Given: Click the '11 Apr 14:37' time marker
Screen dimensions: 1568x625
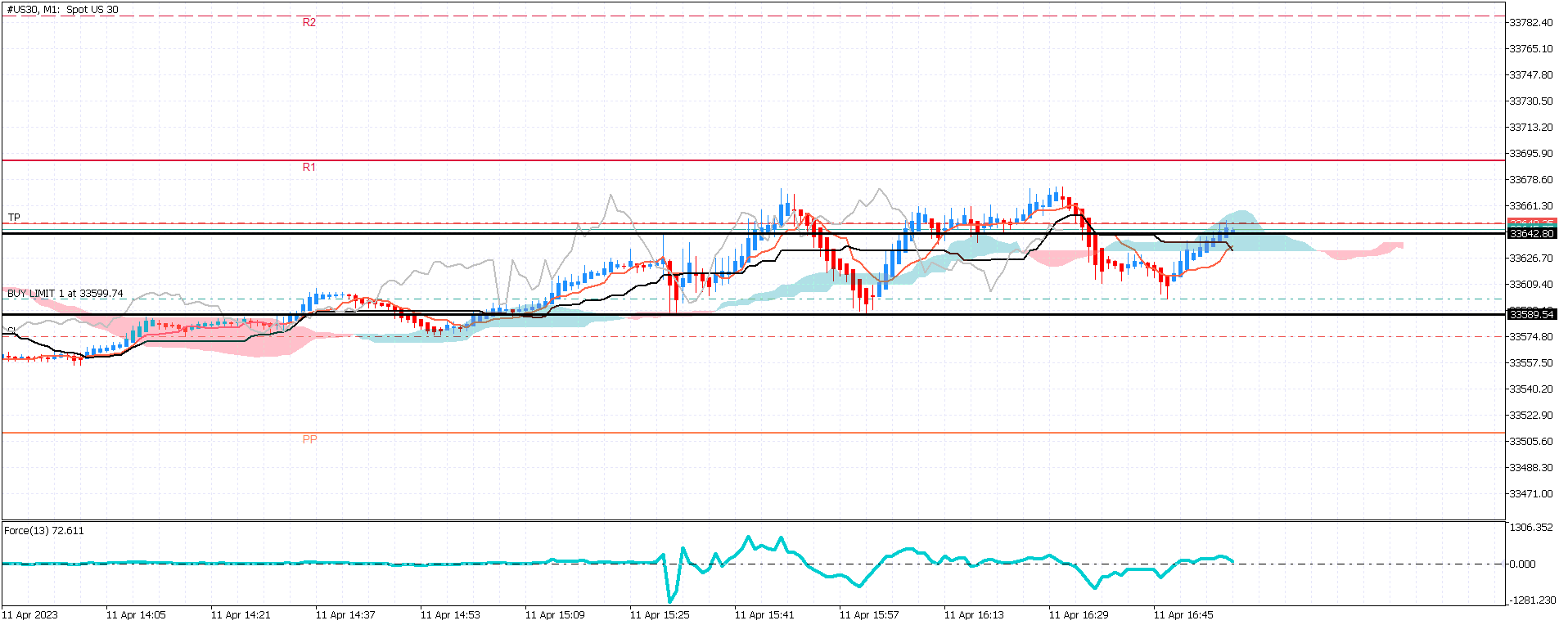Looking at the screenshot, I should (345, 615).
